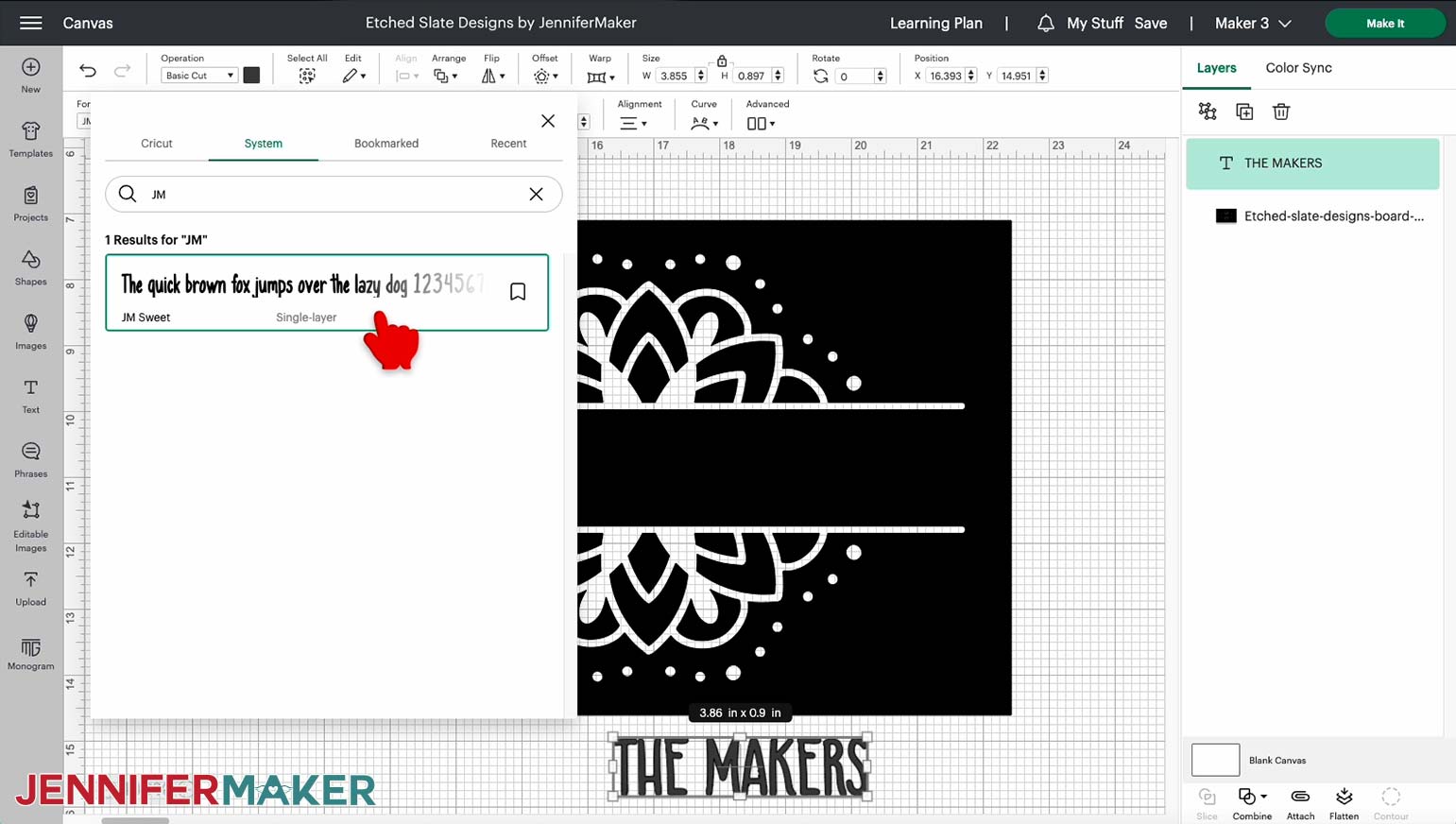This screenshot has height=824, width=1456.
Task: Switch to the Recent fonts tab
Action: click(508, 144)
